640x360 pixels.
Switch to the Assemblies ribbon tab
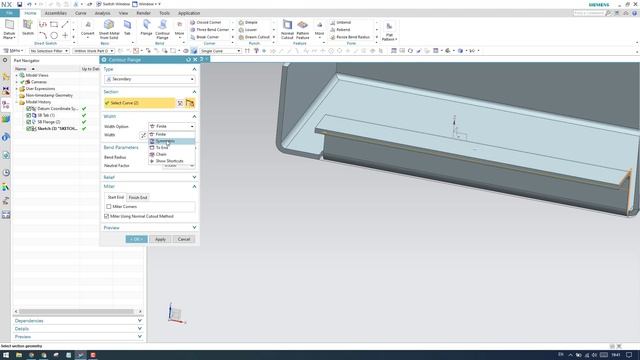click(56, 13)
